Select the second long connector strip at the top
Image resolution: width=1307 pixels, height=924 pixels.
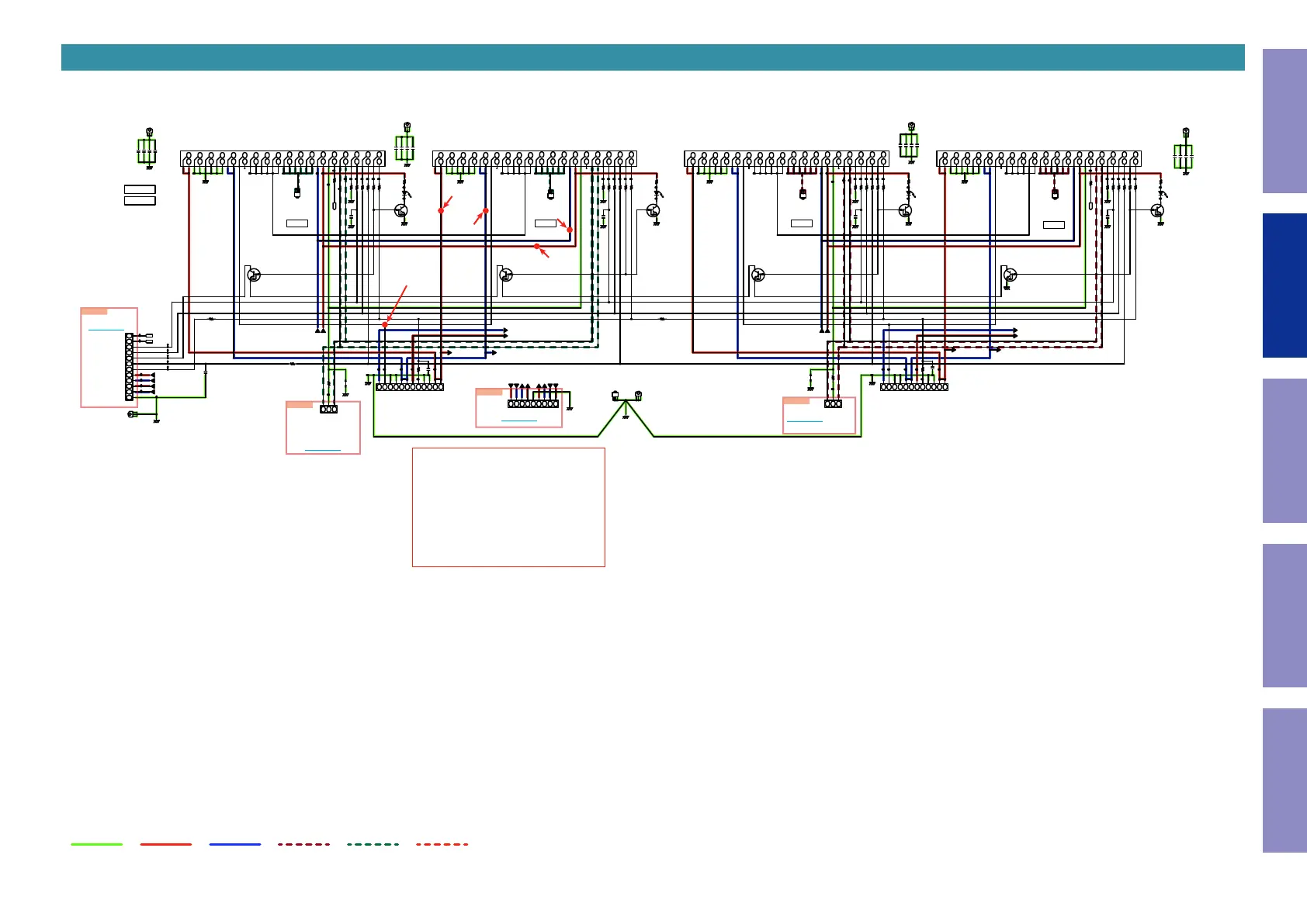pyautogui.click(x=535, y=158)
